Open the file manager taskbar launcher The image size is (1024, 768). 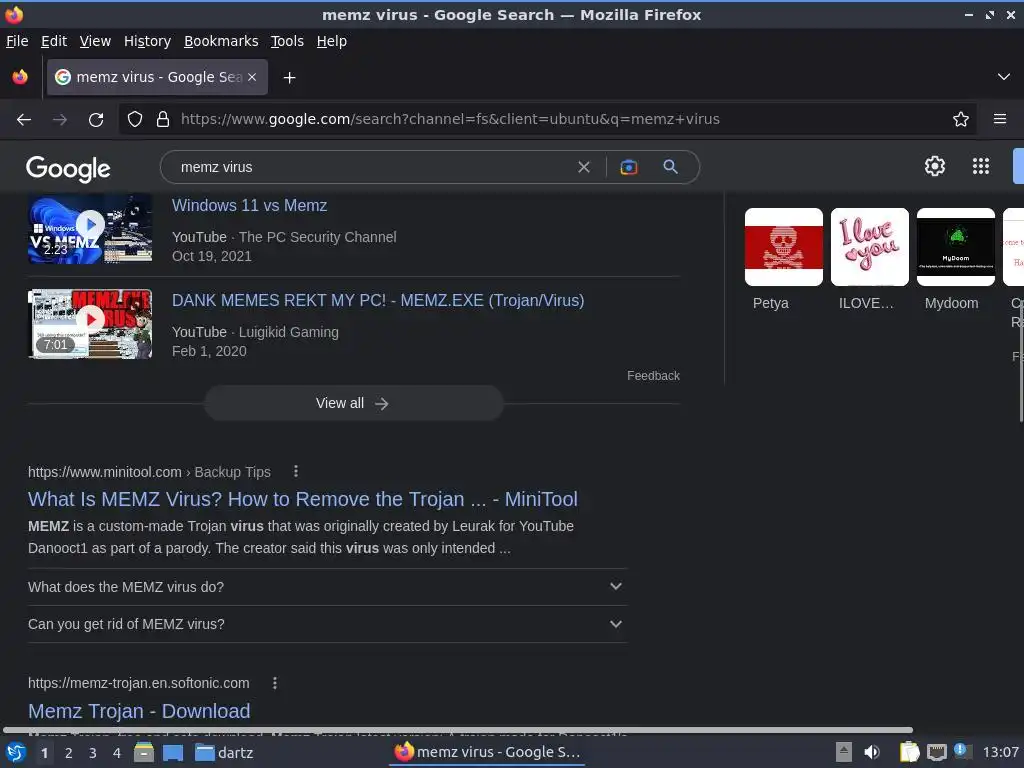tap(144, 752)
